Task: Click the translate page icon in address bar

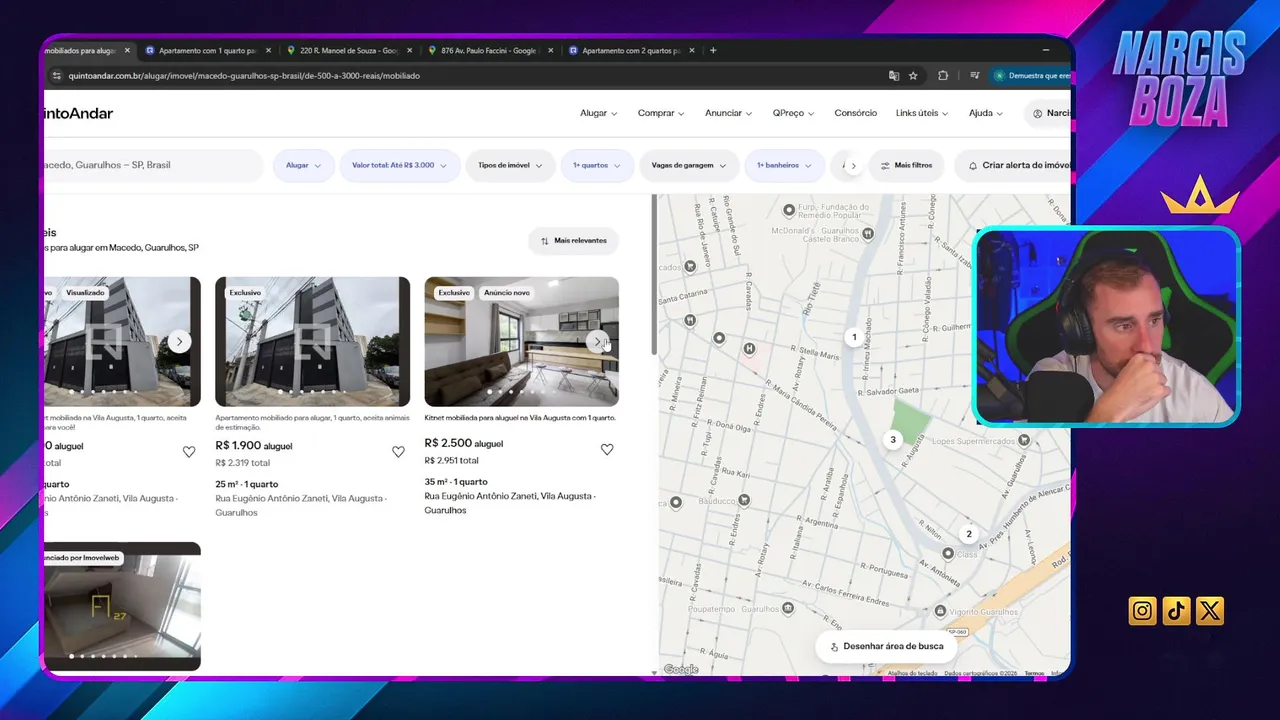Action: [x=894, y=76]
